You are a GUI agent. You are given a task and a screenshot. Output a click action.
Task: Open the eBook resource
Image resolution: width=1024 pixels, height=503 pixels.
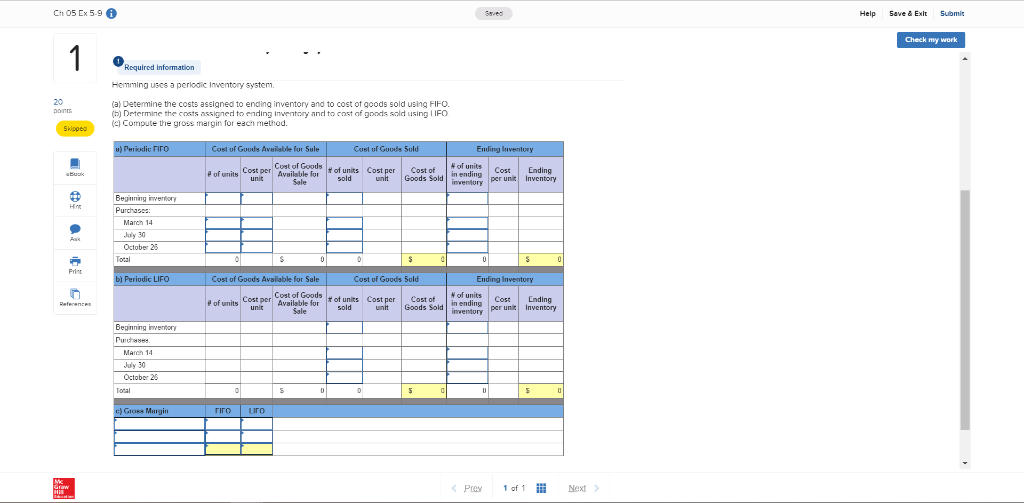pyautogui.click(x=74, y=166)
